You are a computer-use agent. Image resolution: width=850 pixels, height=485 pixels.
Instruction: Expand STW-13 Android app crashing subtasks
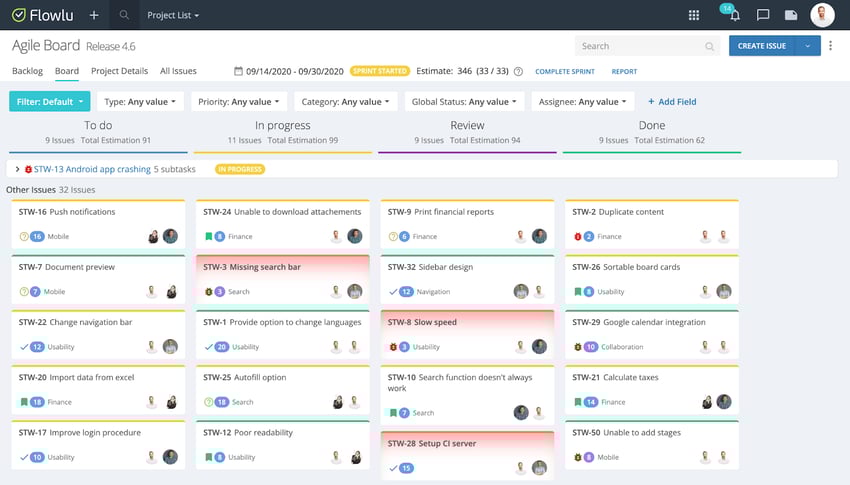click(x=17, y=169)
